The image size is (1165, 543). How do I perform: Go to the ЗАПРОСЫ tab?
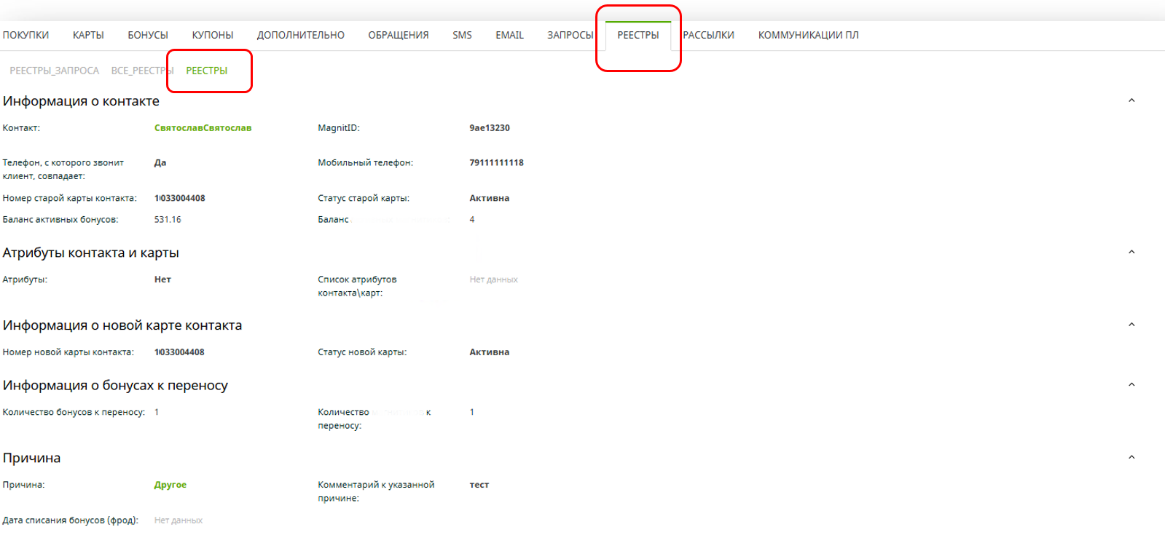[570, 35]
